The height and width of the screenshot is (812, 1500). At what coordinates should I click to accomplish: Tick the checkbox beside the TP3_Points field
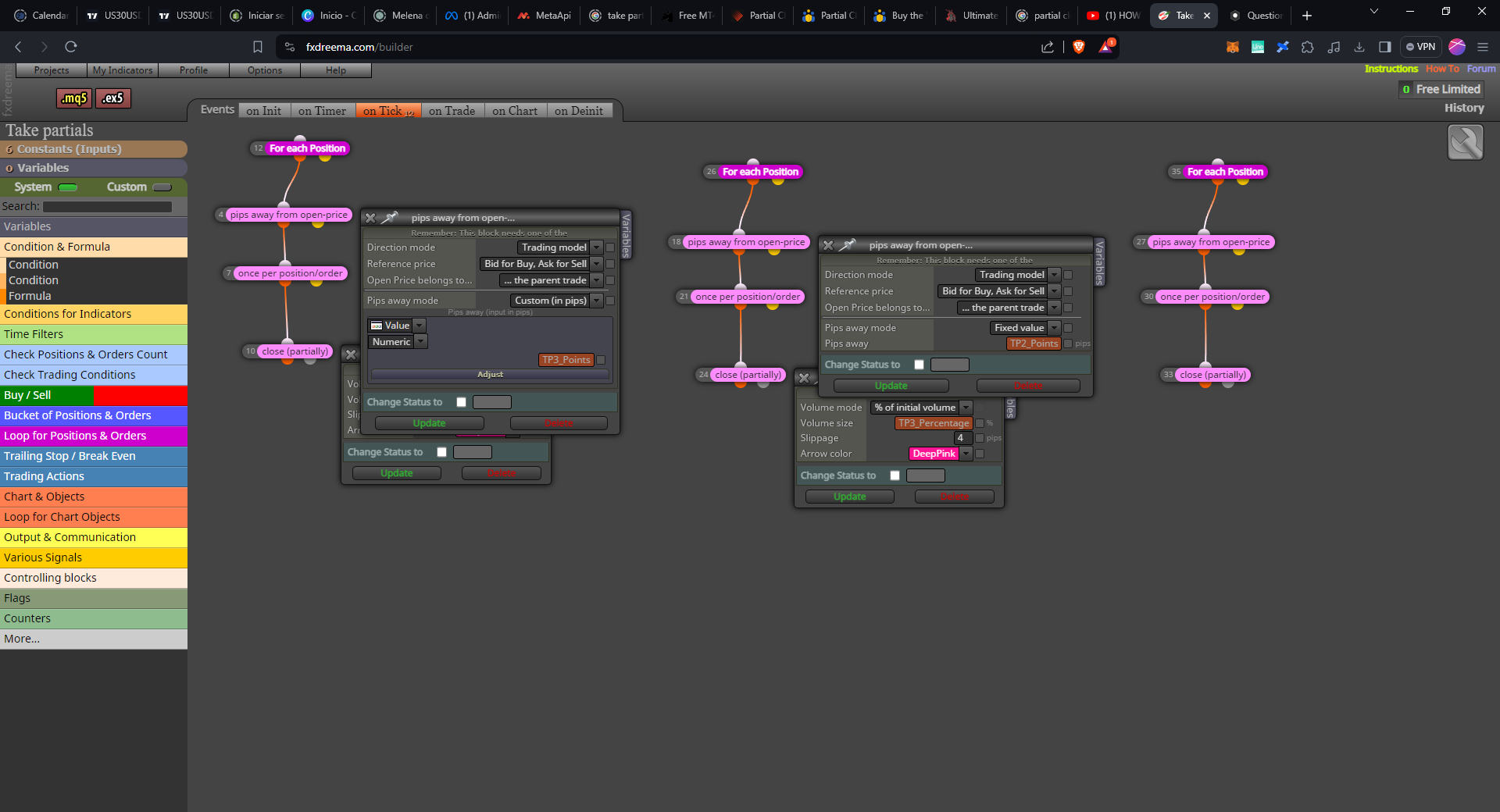[601, 360]
